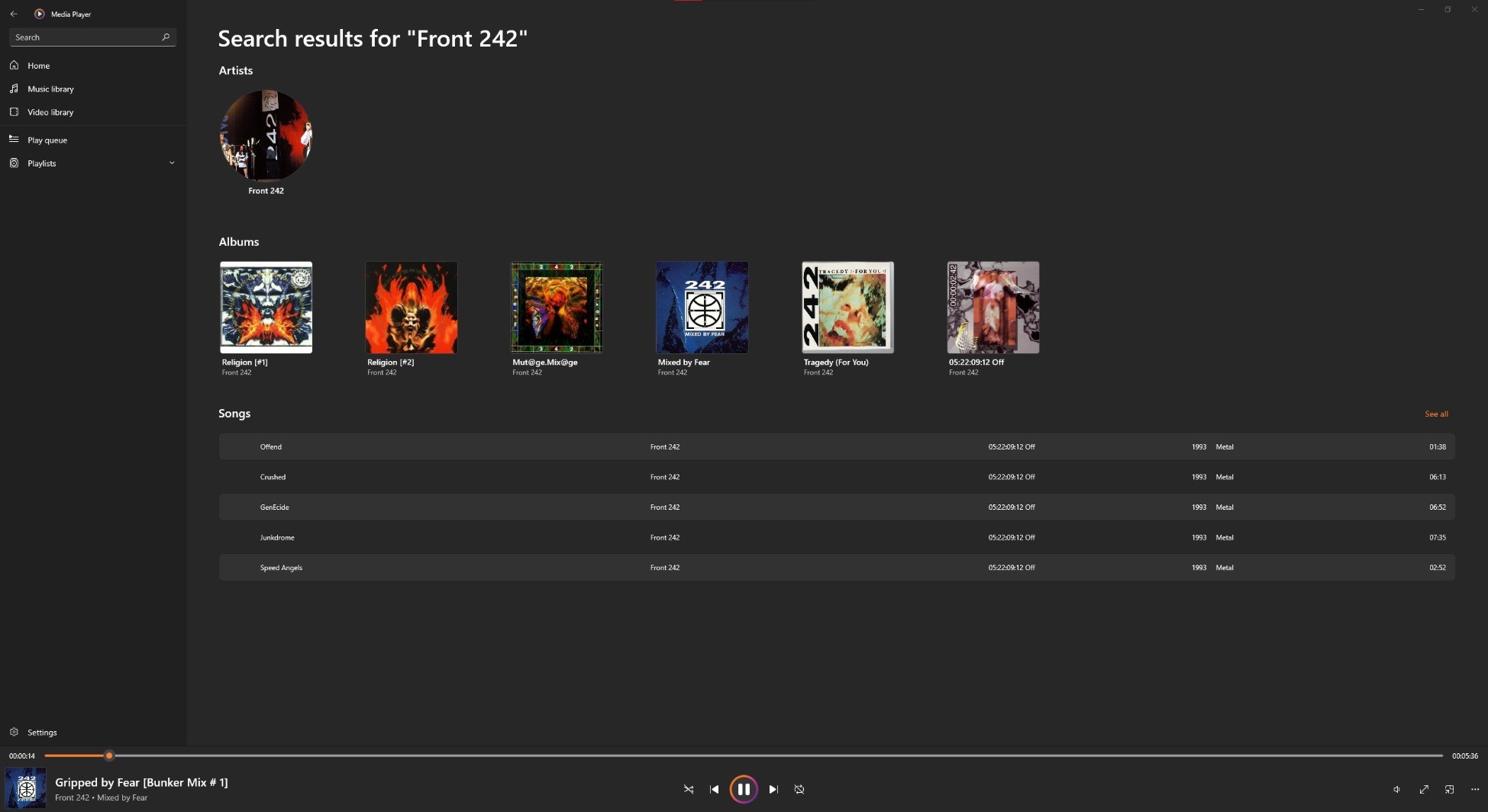Screen dimensions: 1488x812
Task: Click the Music library note icon
Action: coord(14,89)
